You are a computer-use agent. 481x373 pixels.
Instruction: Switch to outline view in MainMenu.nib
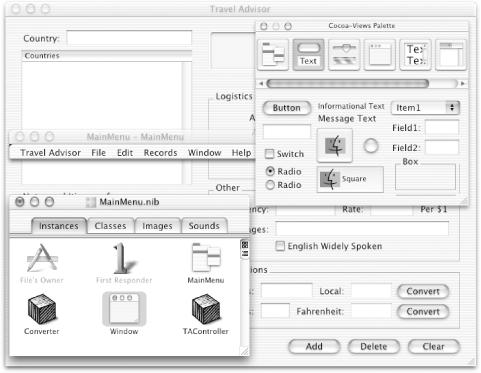tap(245, 254)
